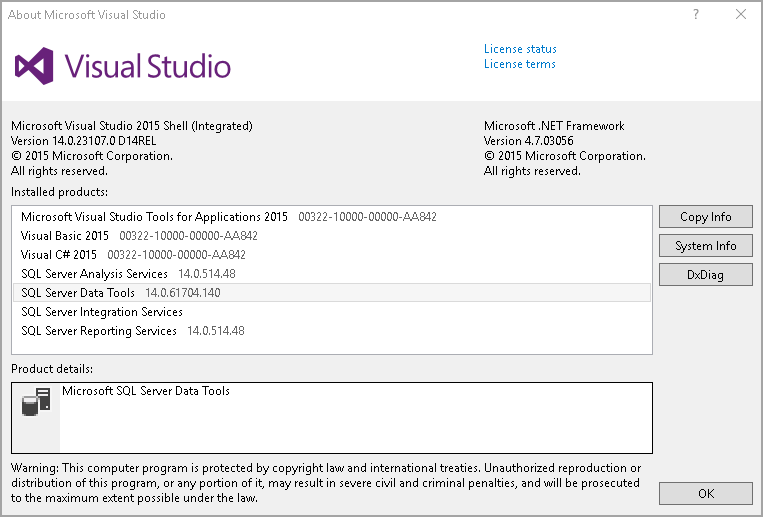Select Visual Basic 2015 in installed products

tap(65, 236)
